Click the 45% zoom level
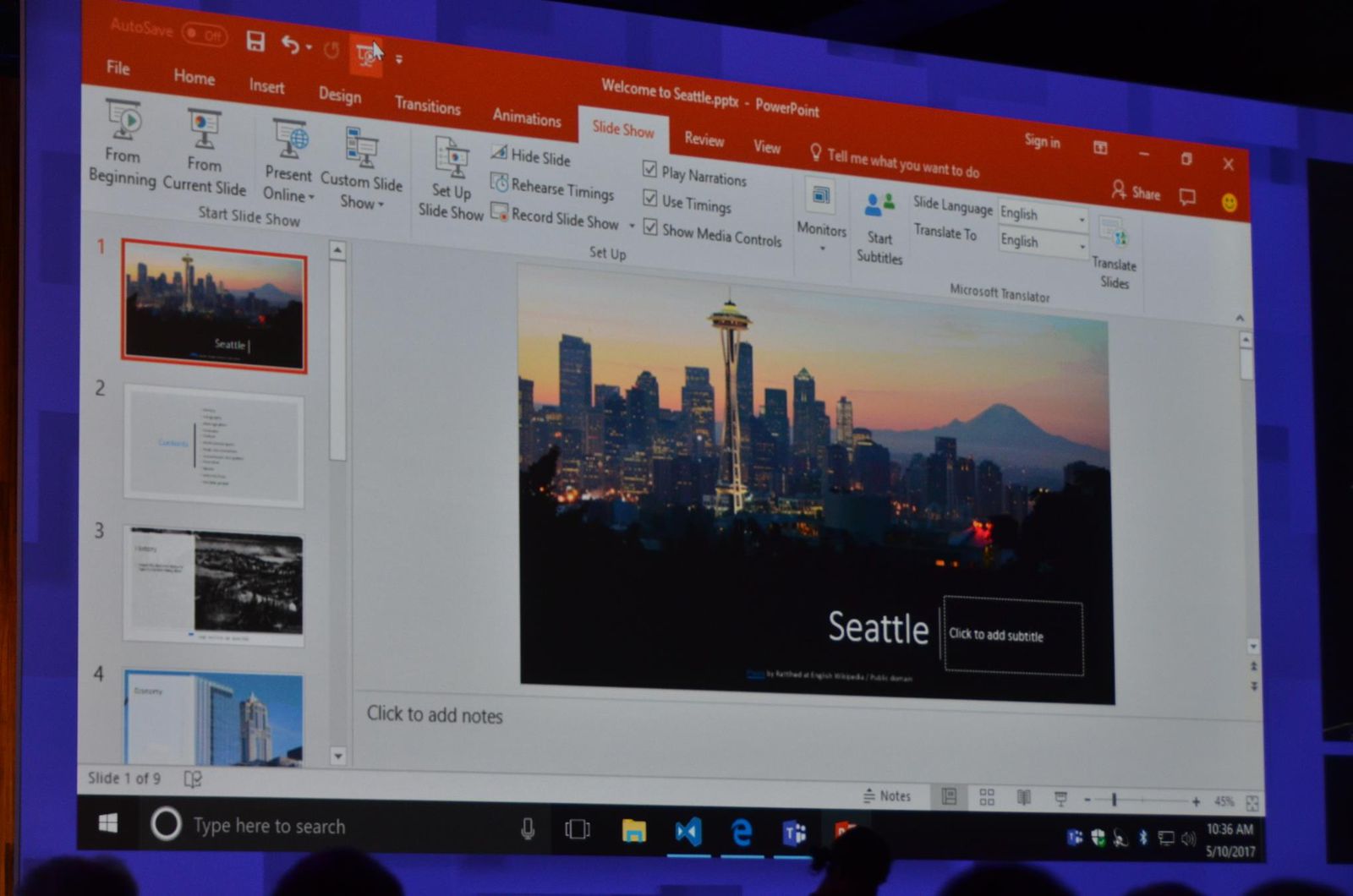The image size is (1353, 896). coord(1224,801)
